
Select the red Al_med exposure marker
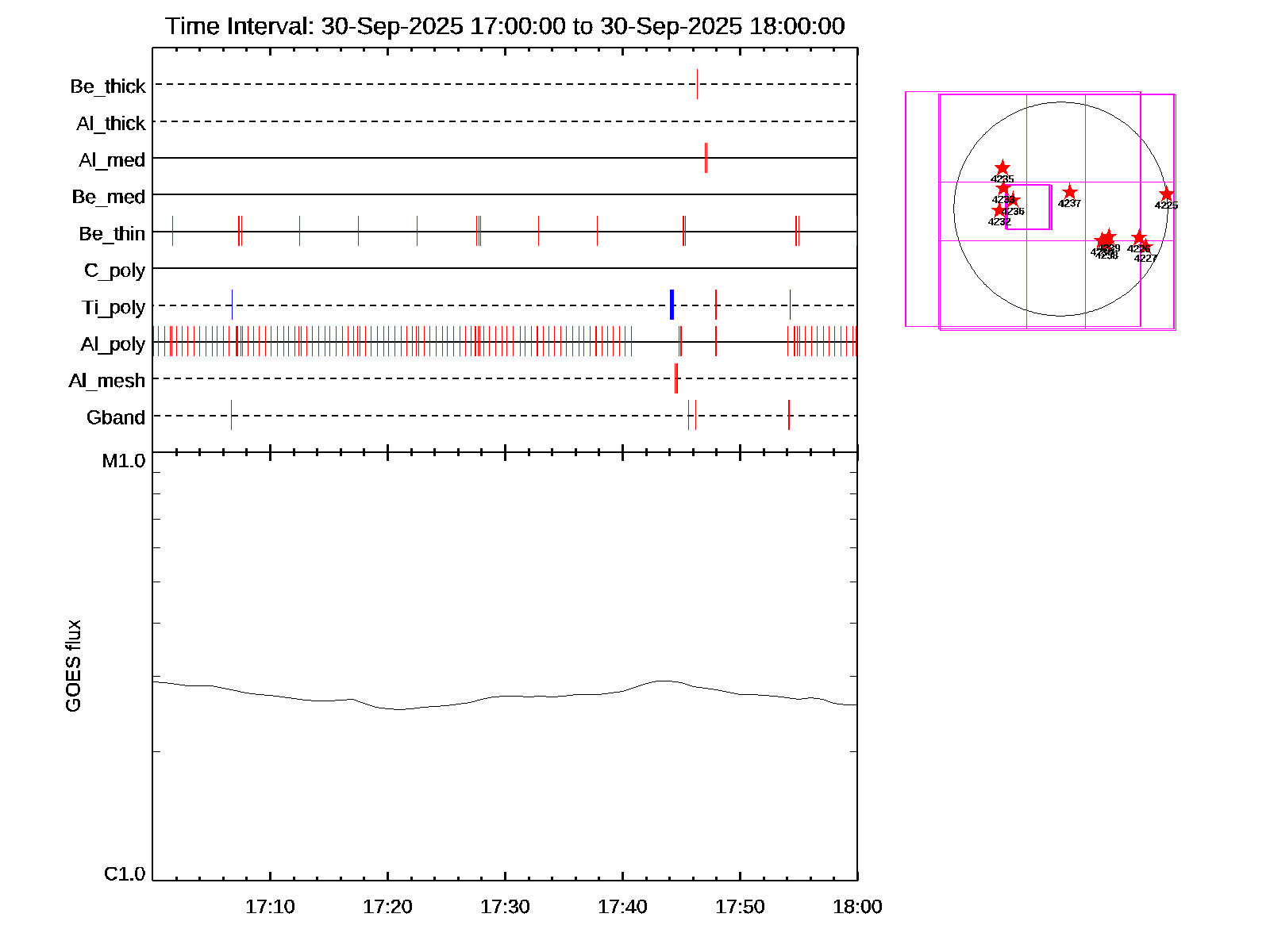706,158
